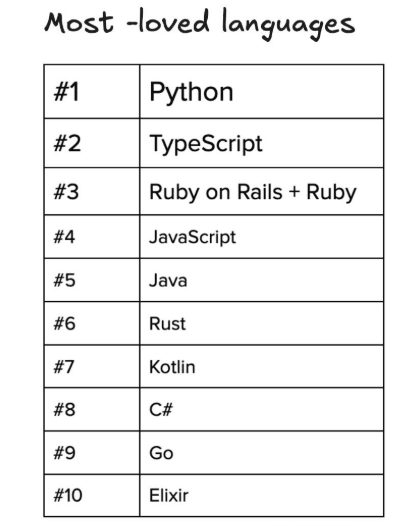Click the Java language cell
Screen dimensions: 414x526
(x=262, y=280)
